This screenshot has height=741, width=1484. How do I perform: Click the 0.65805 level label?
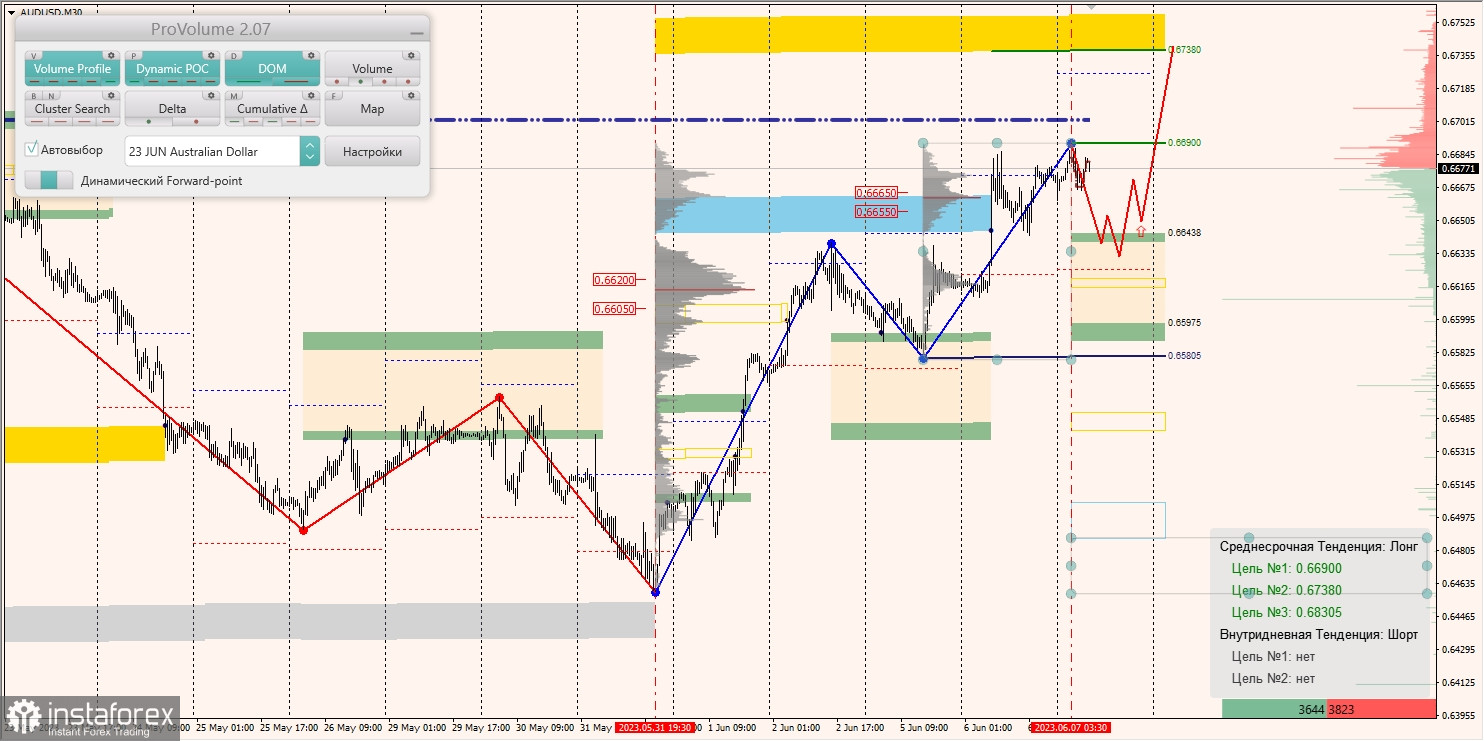(x=1185, y=355)
